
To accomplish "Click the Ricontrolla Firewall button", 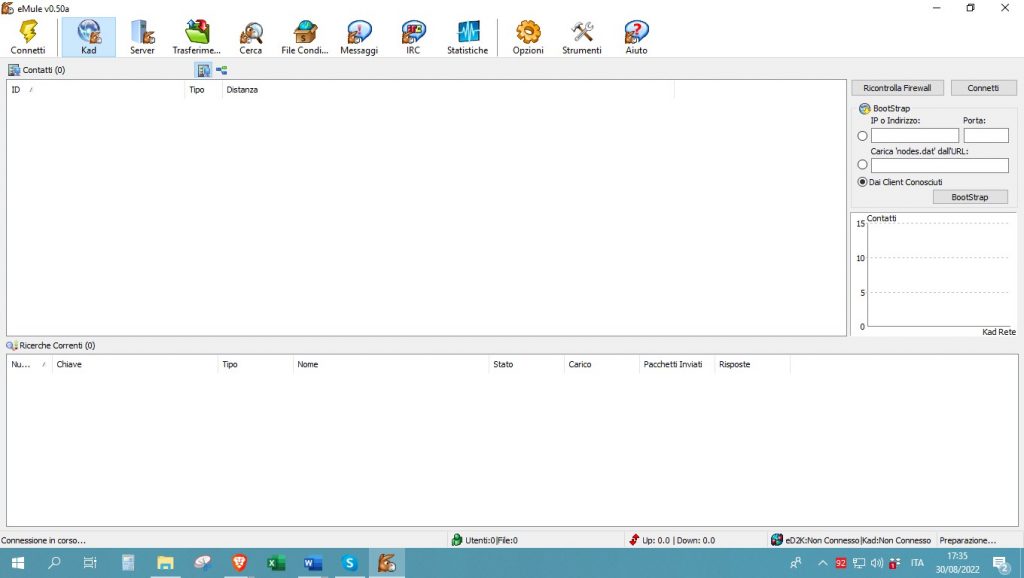I will 896,87.
